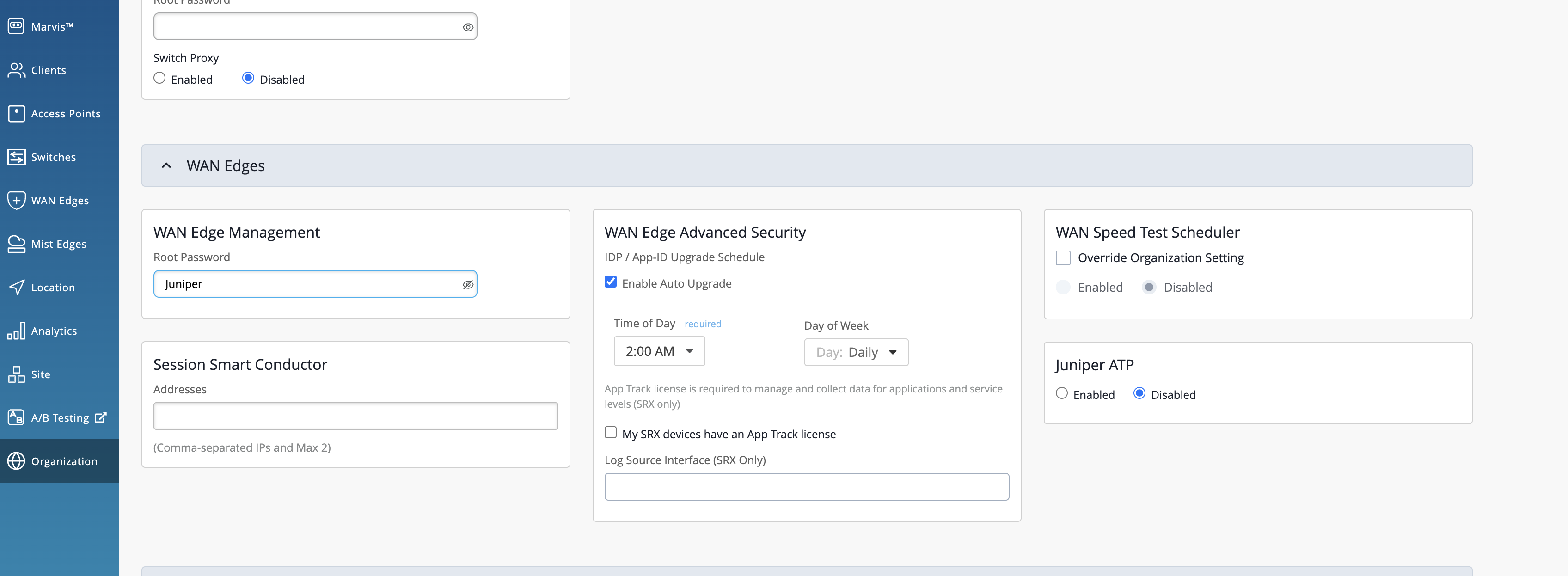Go to Analytics menu label

pyautogui.click(x=54, y=331)
